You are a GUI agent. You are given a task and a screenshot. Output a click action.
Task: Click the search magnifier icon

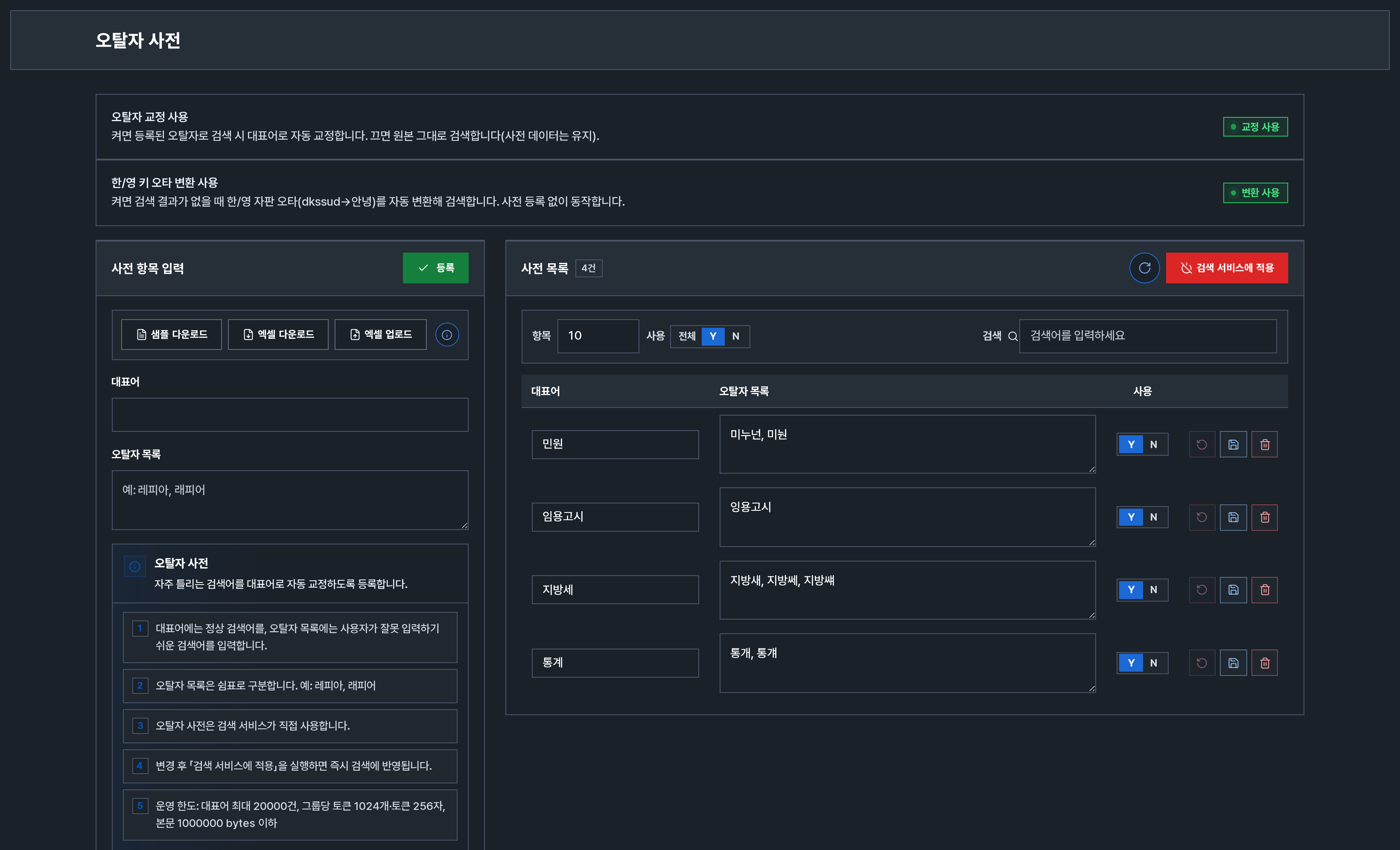pyautogui.click(x=1012, y=336)
